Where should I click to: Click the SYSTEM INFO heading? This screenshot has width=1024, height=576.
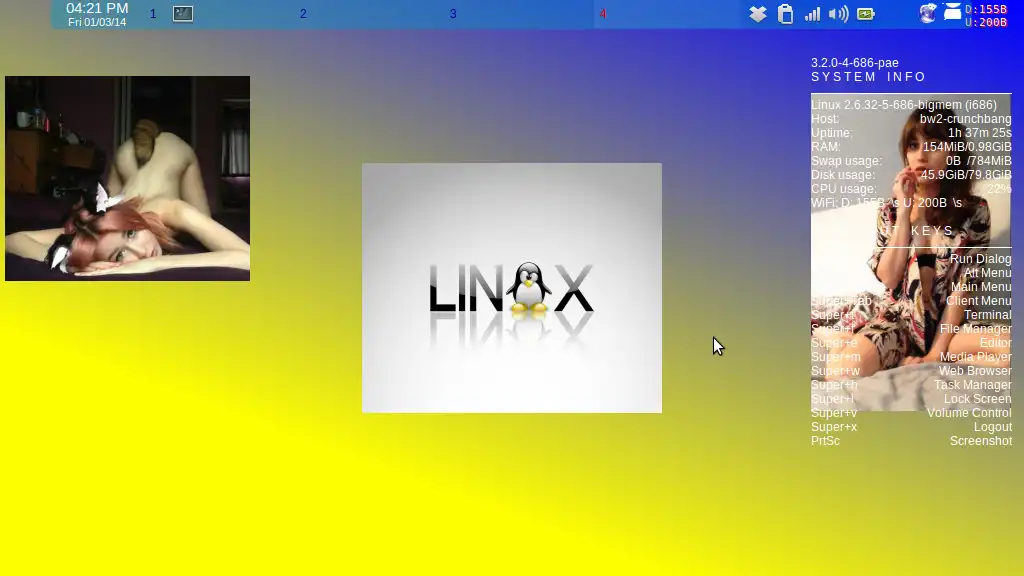tap(869, 77)
